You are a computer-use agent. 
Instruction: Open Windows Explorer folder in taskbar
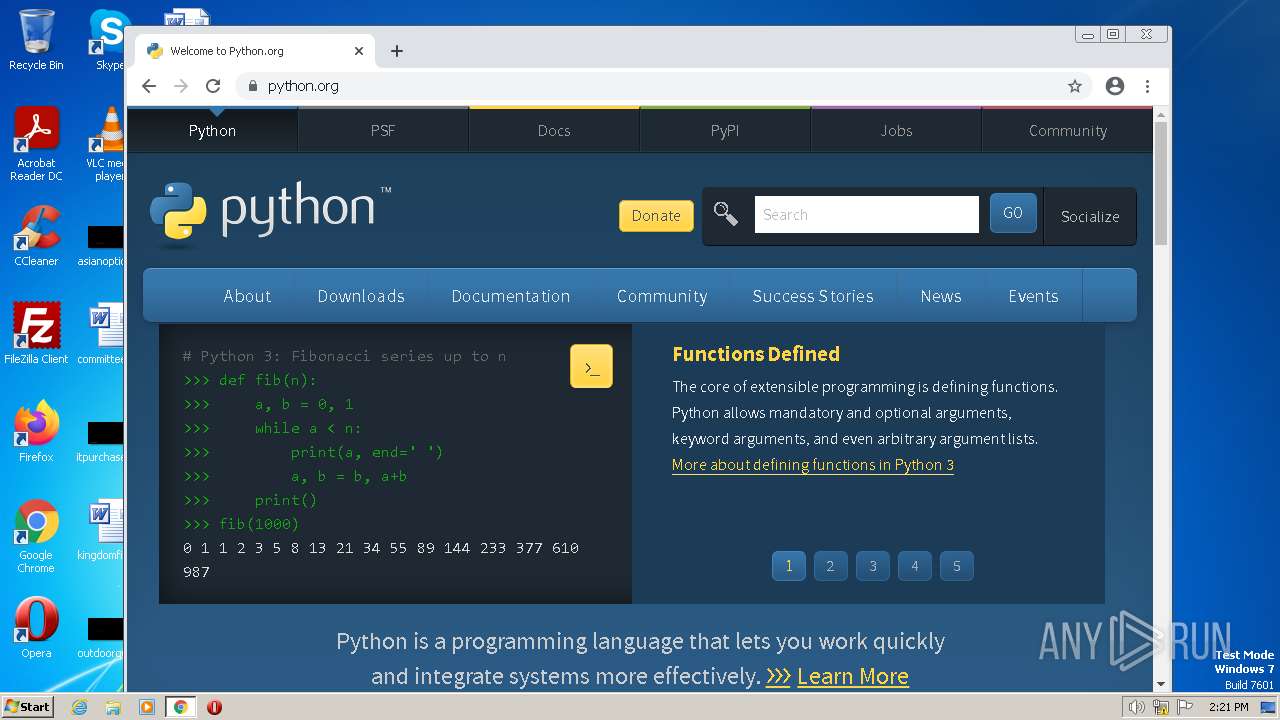pyautogui.click(x=113, y=707)
